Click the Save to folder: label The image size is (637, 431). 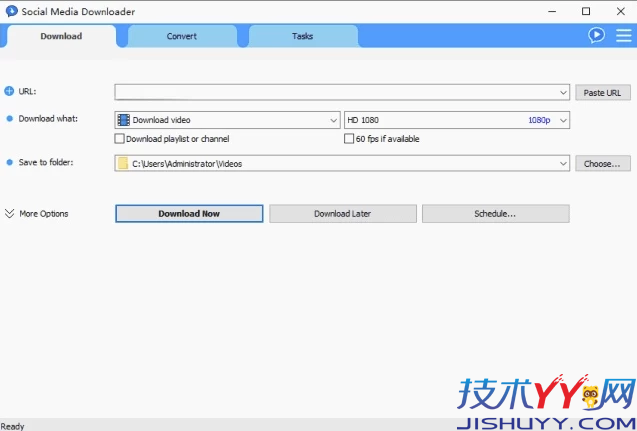tap(46, 162)
